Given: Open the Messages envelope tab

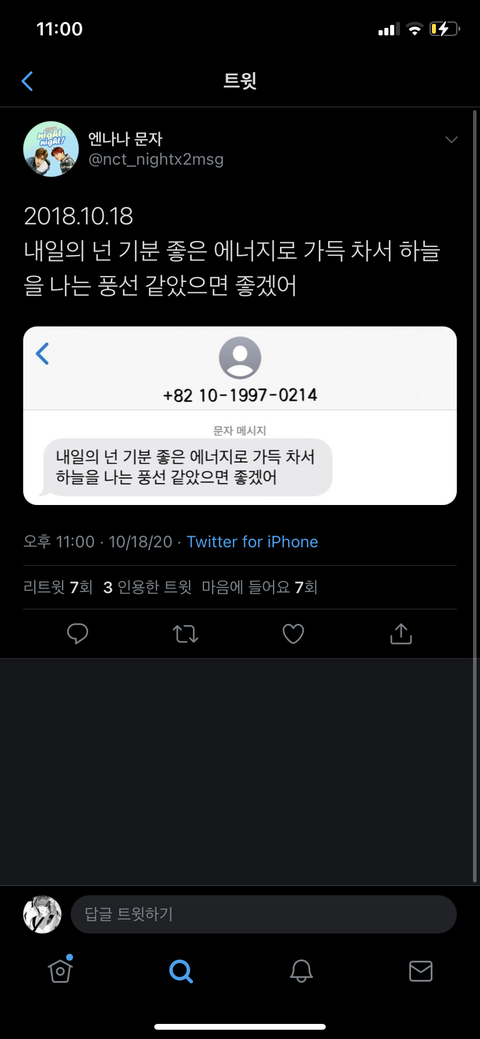Looking at the screenshot, I should click(x=420, y=971).
